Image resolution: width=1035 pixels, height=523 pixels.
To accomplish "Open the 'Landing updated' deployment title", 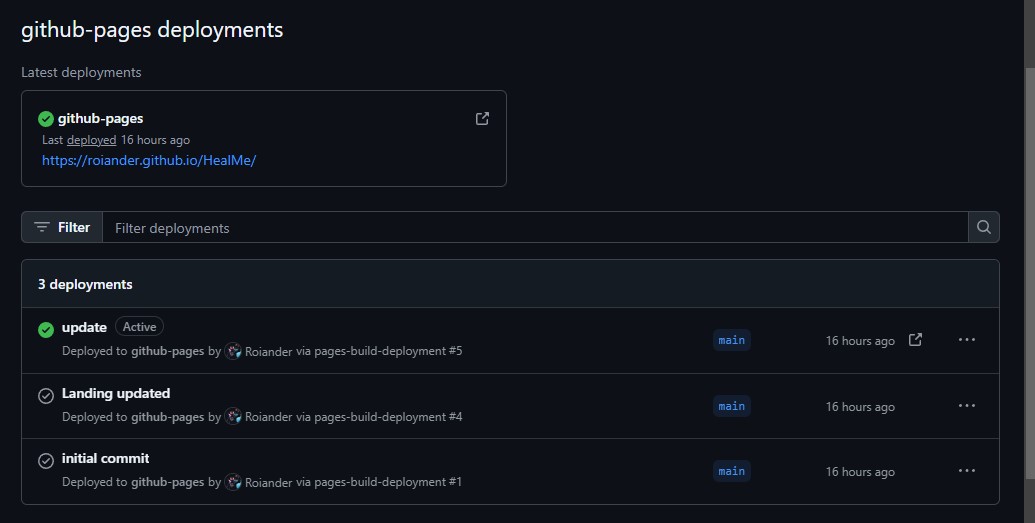I will [116, 394].
